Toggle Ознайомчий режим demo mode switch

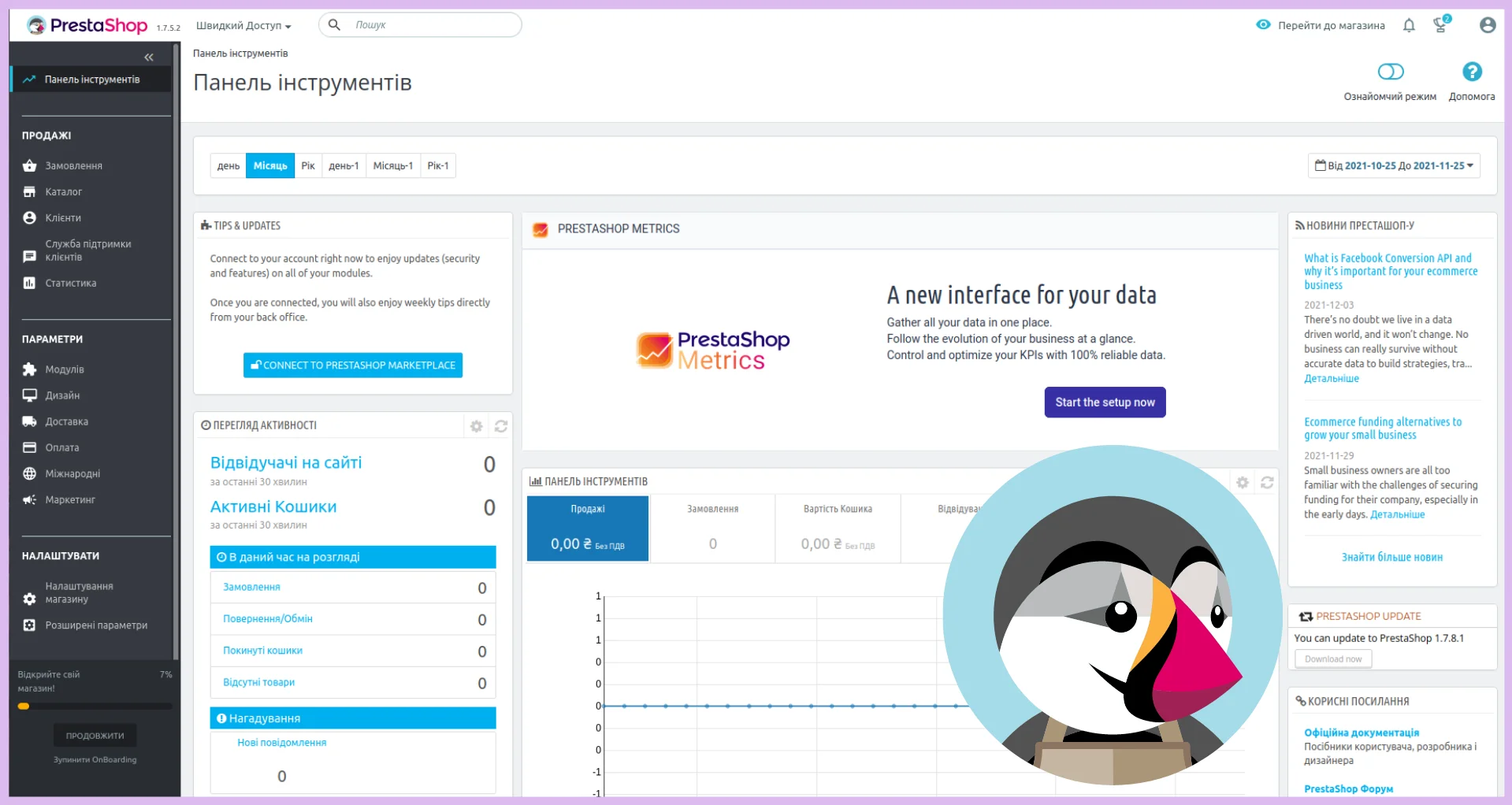1391,72
